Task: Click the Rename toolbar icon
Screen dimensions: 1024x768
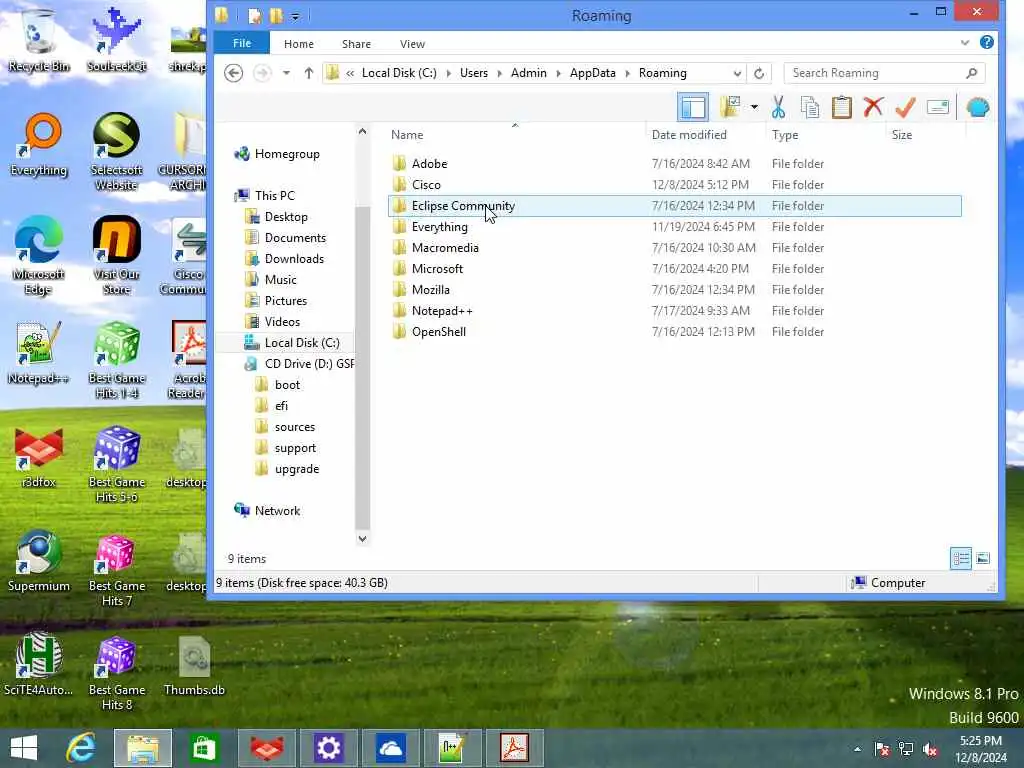Action: pos(938,107)
